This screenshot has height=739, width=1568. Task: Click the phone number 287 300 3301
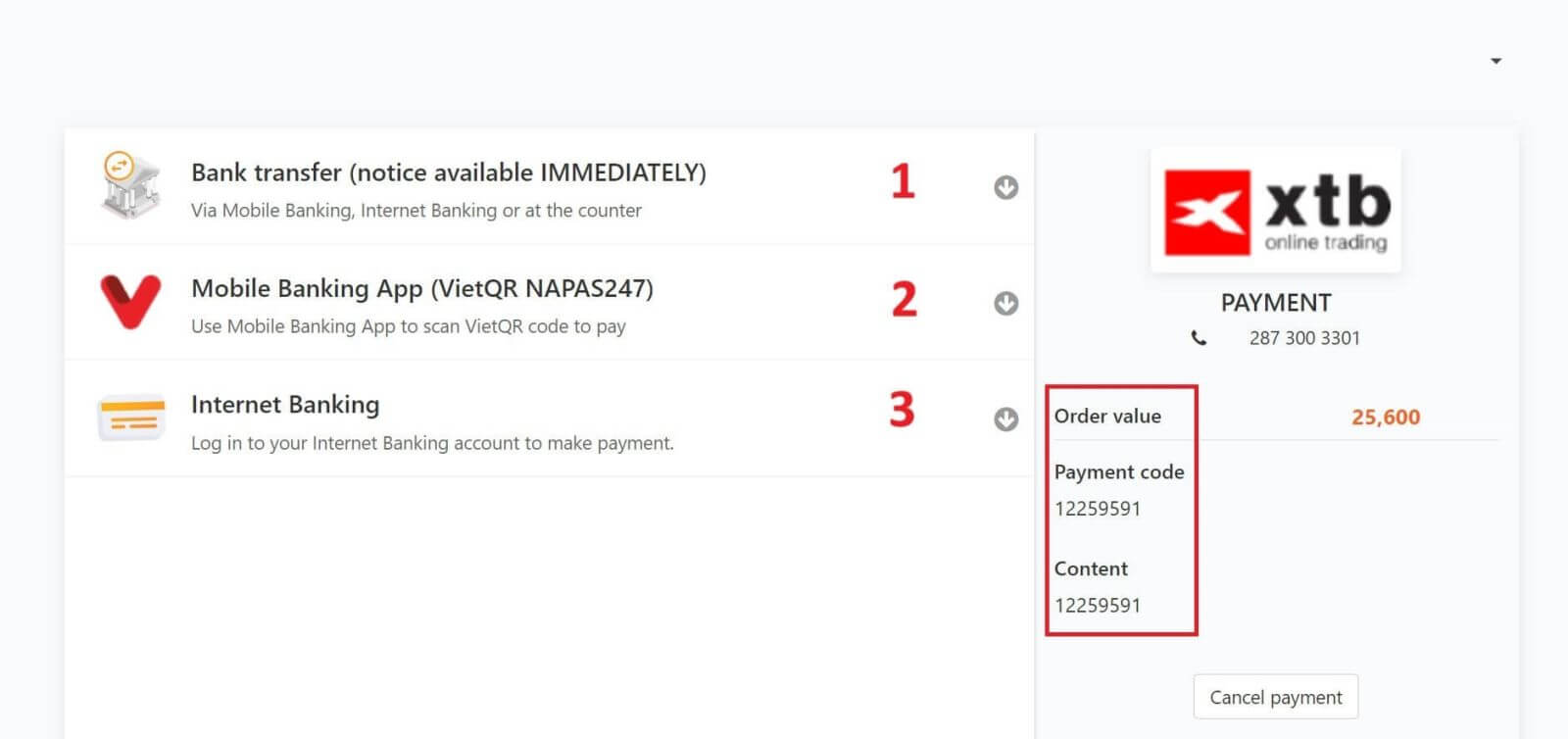1304,338
